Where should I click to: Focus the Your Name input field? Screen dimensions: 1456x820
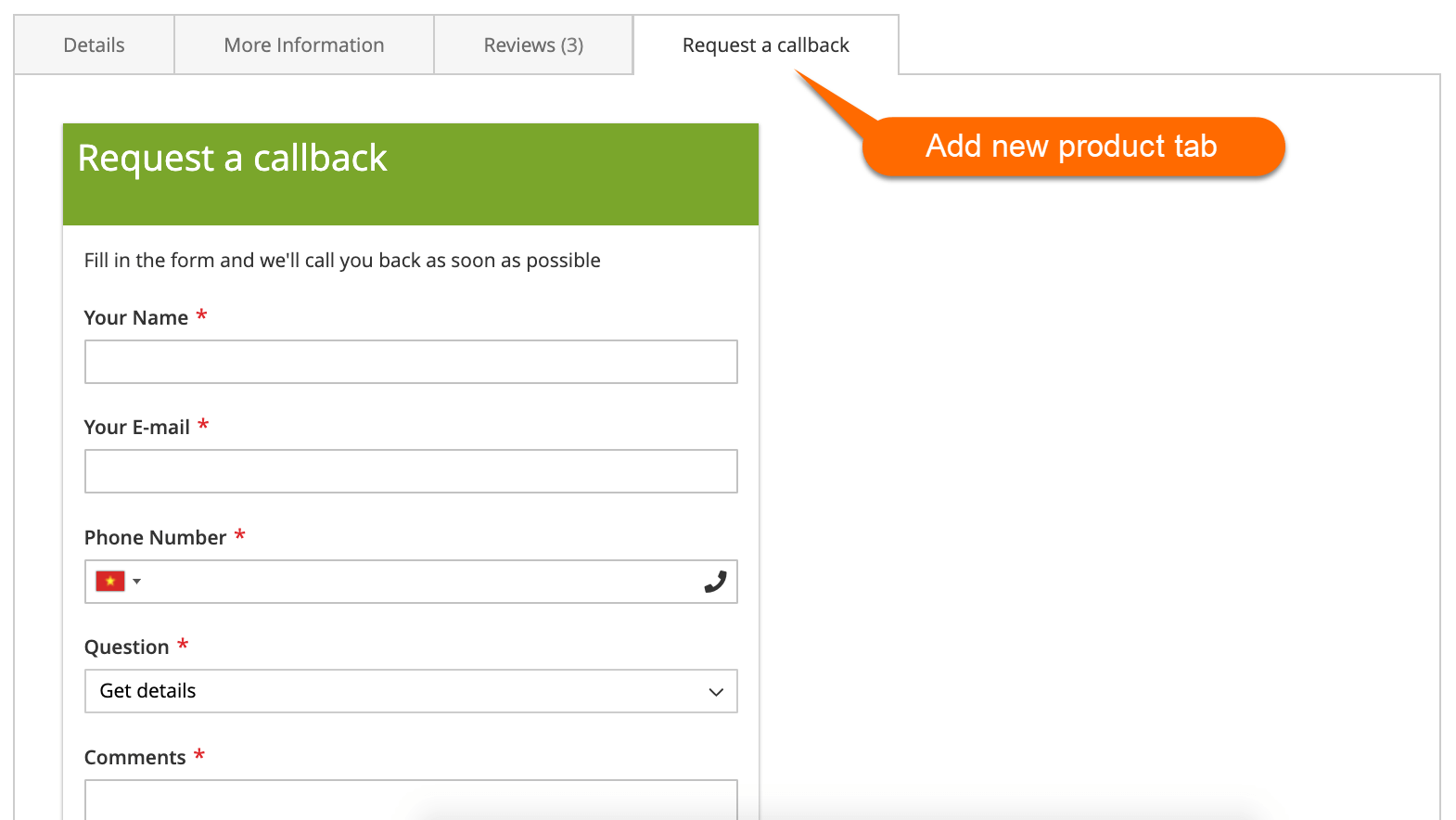click(411, 362)
